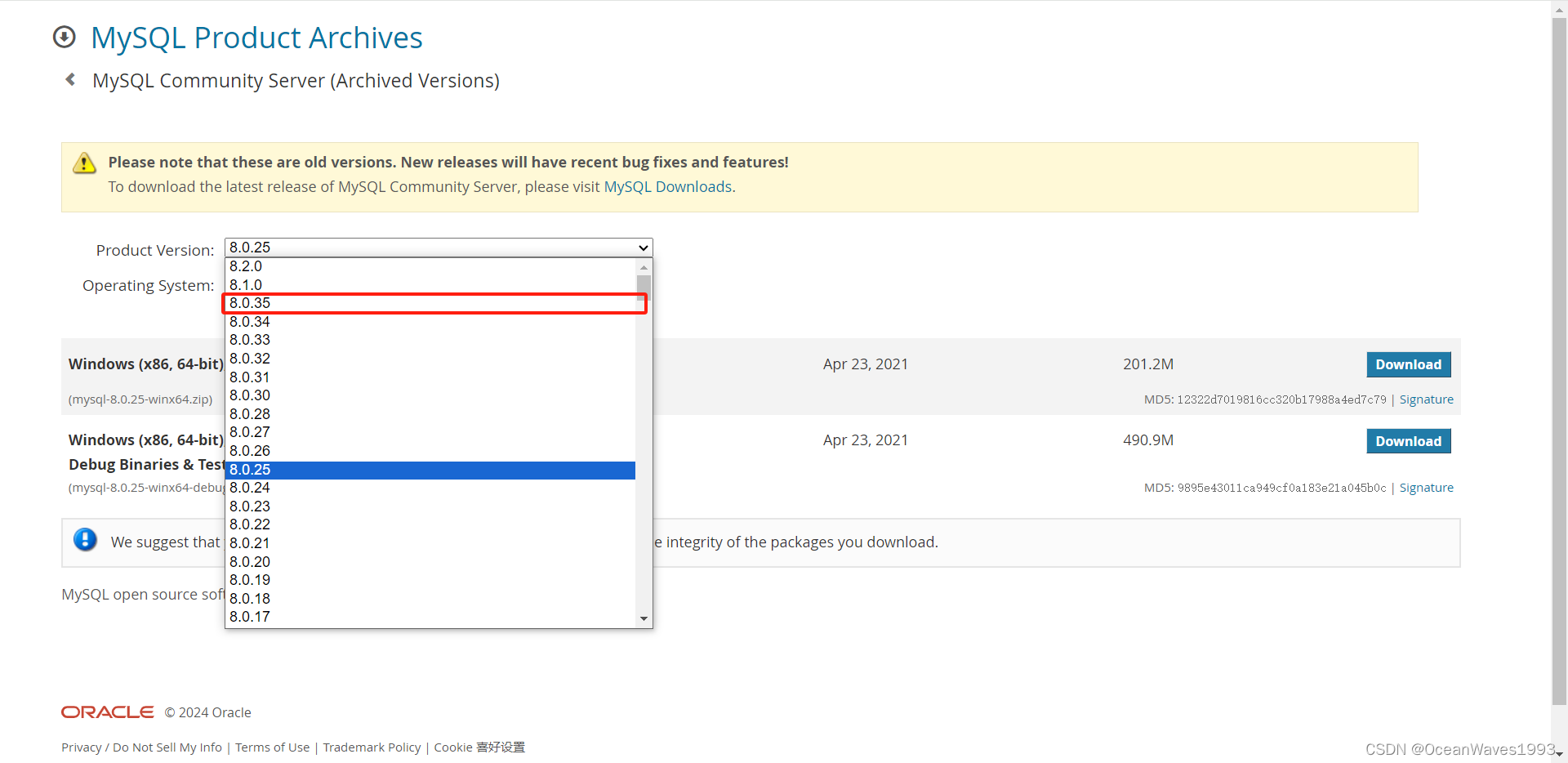The image size is (1568, 763).
Task: Click the page scrollbar down arrow
Action: (1559, 755)
